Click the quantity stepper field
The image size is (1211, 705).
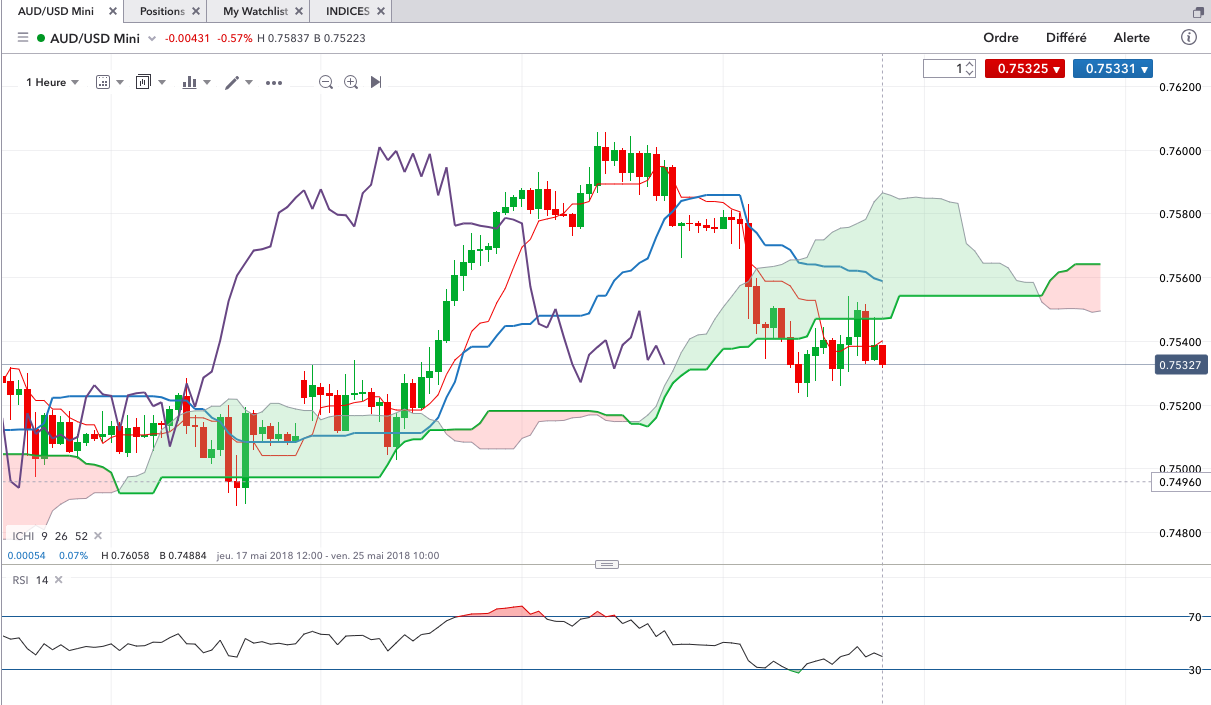[949, 69]
